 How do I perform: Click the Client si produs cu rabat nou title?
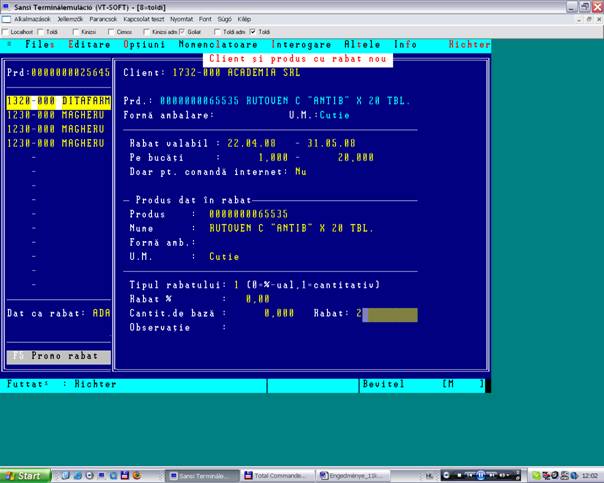[x=298, y=59]
